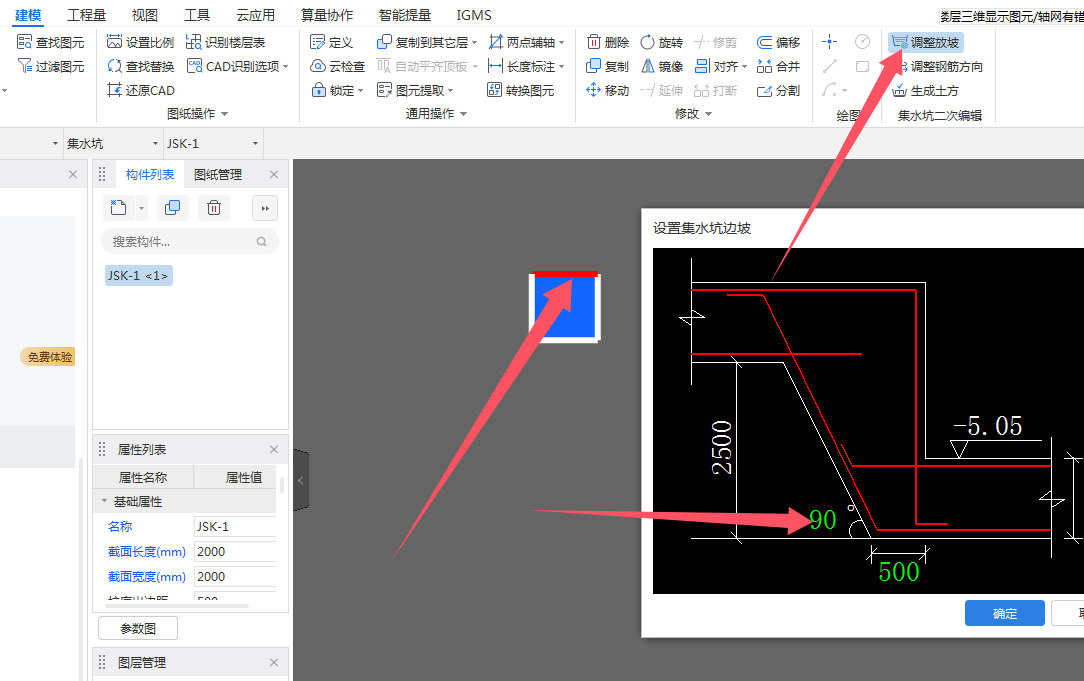Click the 查找图元 tool
The image size is (1084, 681).
50,43
